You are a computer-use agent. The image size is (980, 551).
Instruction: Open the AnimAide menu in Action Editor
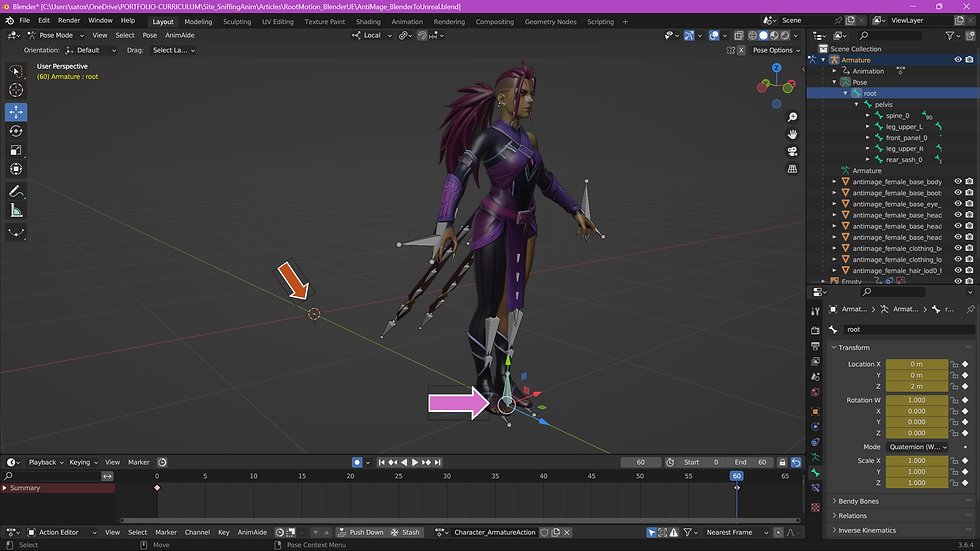[x=252, y=532]
